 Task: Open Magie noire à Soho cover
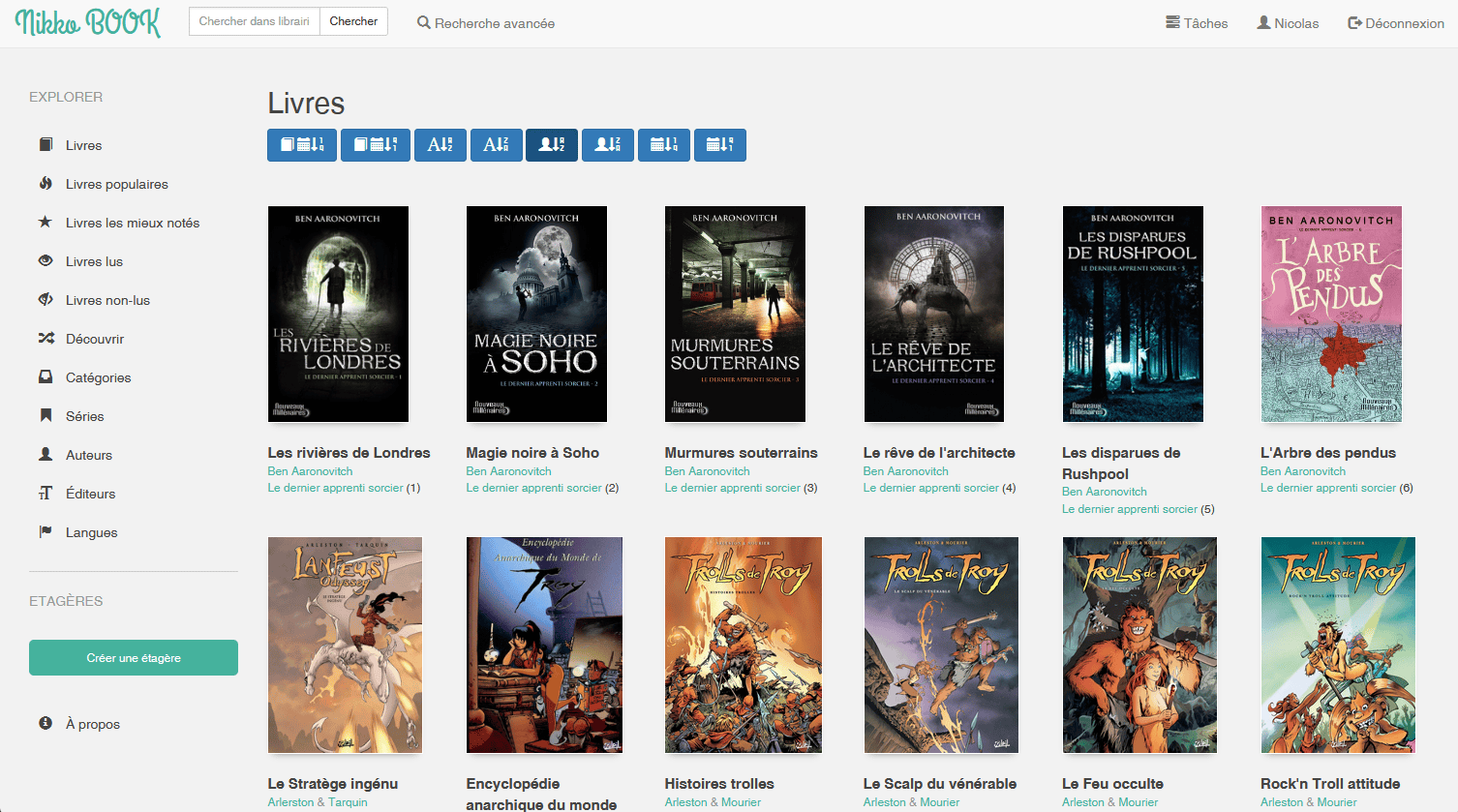pos(536,315)
